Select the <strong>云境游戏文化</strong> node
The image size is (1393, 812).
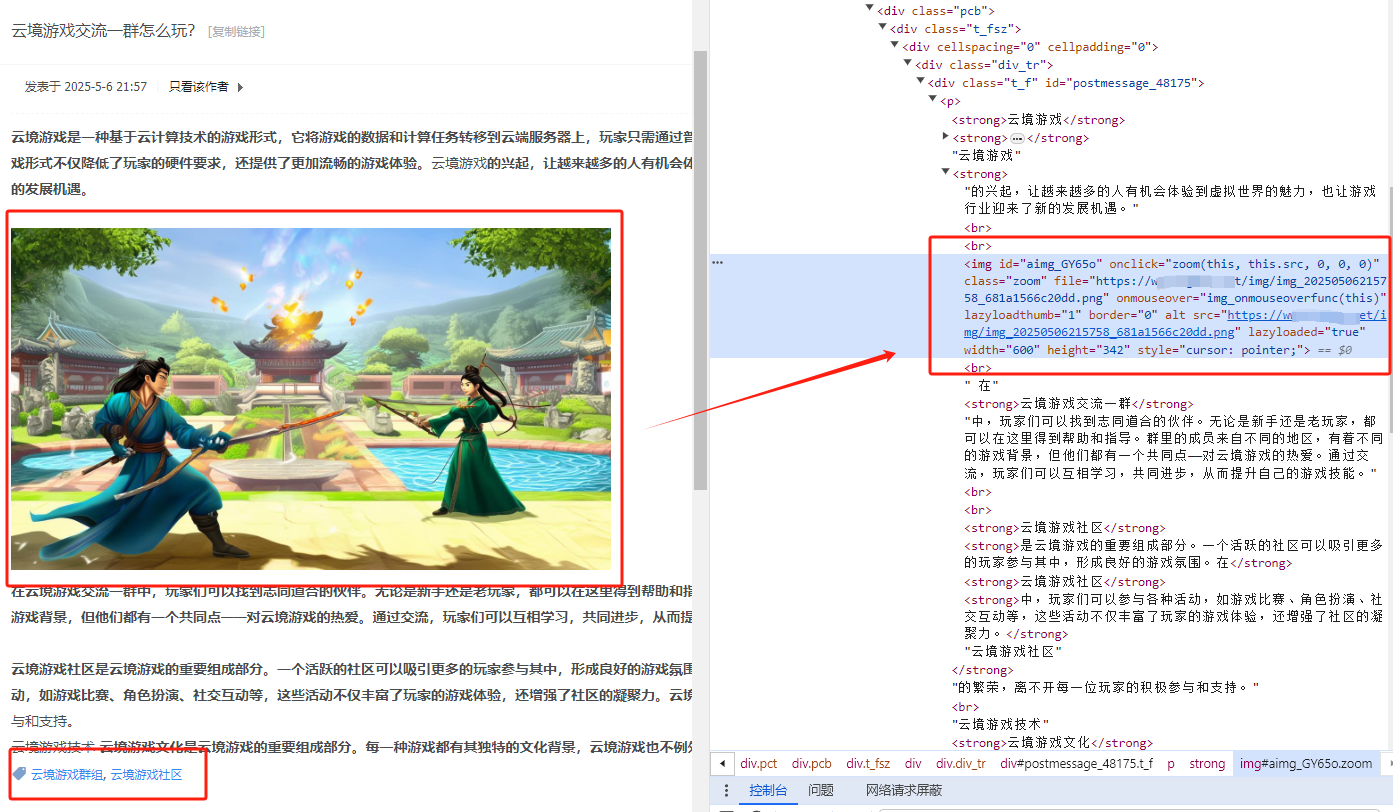pos(1052,742)
